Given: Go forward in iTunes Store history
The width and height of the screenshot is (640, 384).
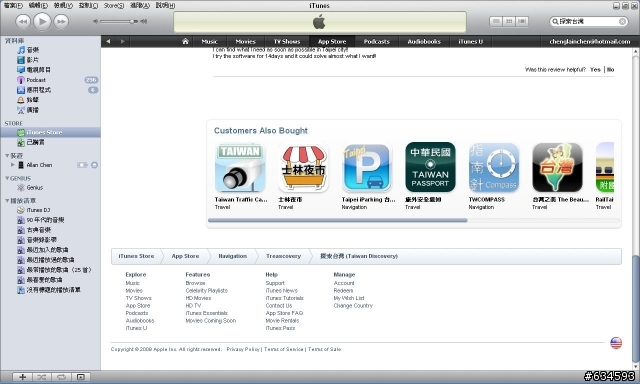Looking at the screenshot, I should click(122, 41).
